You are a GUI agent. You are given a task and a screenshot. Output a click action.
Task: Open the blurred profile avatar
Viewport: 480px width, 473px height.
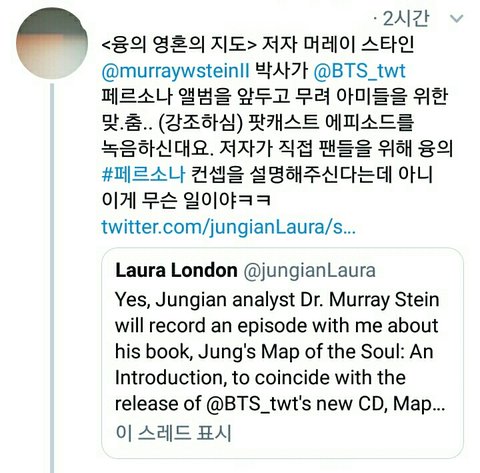click(52, 43)
